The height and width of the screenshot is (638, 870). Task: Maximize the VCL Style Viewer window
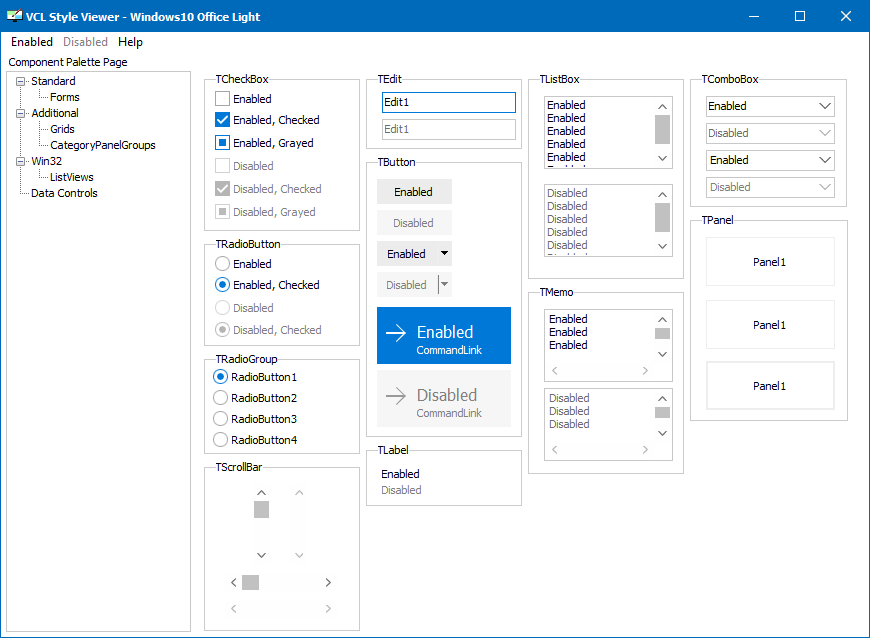click(x=800, y=16)
